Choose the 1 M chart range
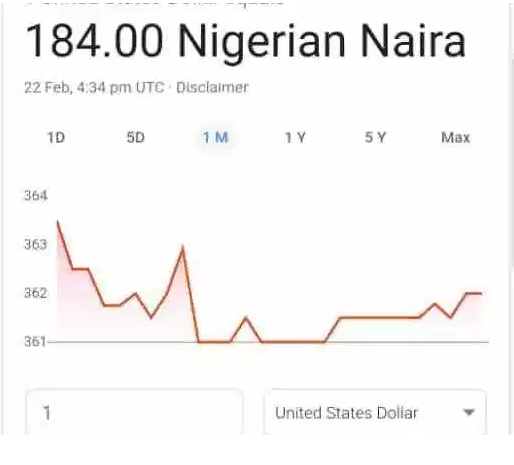The width and height of the screenshot is (514, 465). point(216,137)
